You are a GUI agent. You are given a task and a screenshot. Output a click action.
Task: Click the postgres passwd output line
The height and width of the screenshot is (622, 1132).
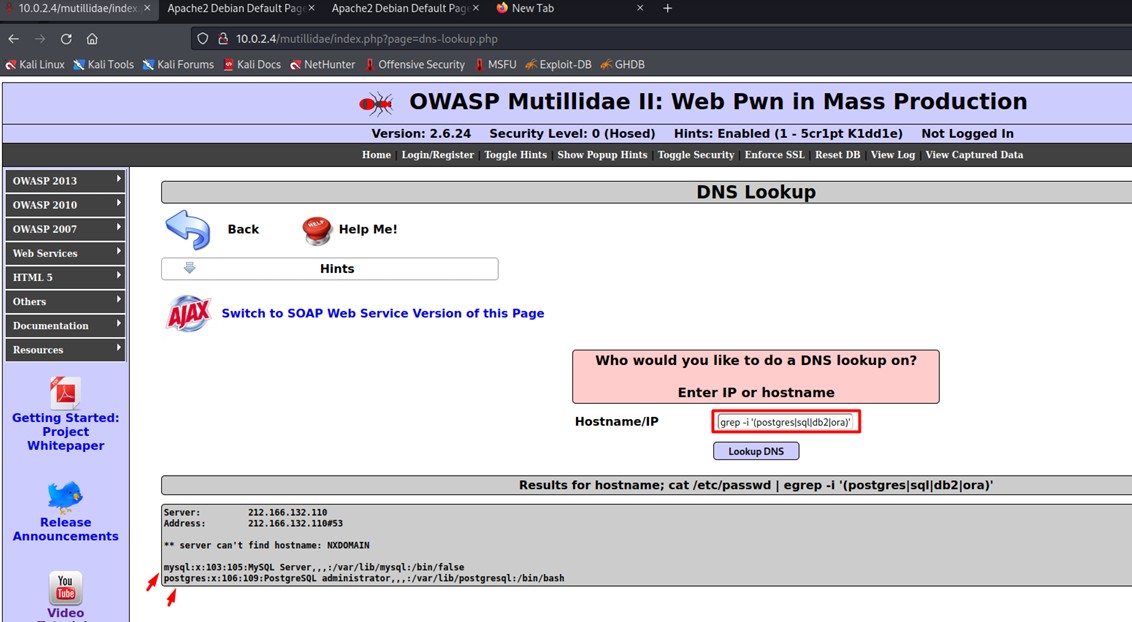[364, 579]
